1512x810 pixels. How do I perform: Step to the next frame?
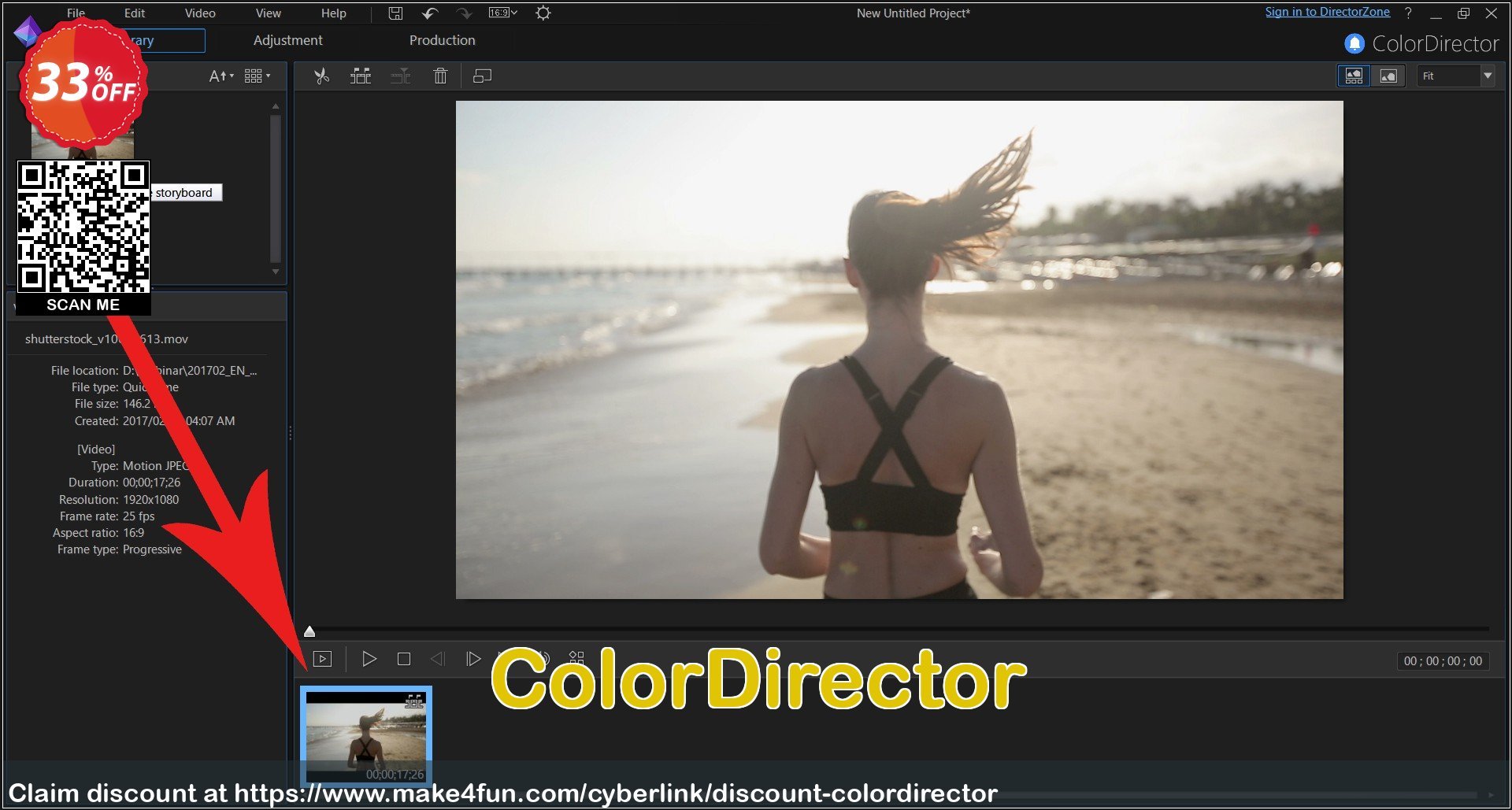473,659
